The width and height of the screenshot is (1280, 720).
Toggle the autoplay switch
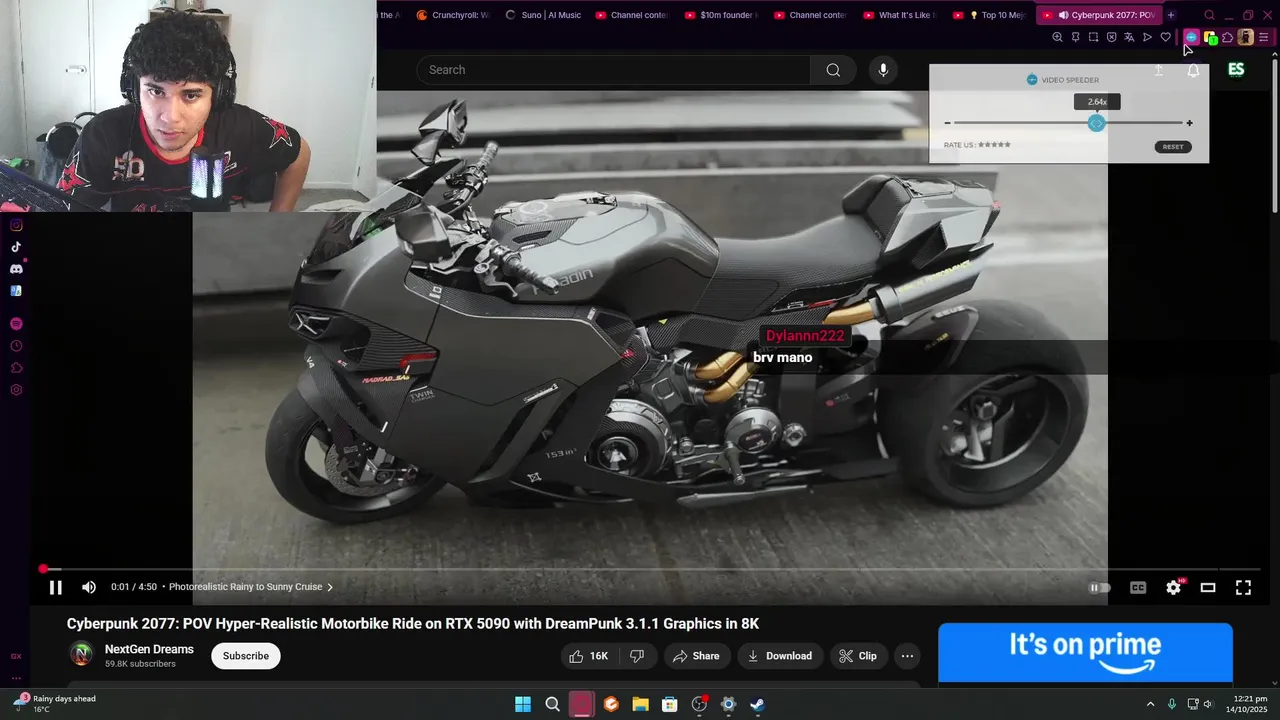(x=1099, y=588)
